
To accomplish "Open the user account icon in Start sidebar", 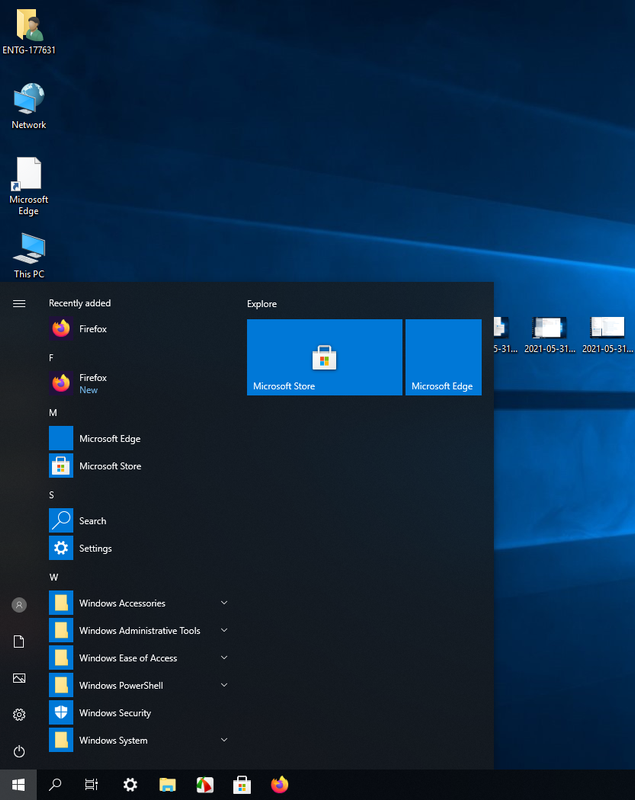I will [x=19, y=605].
